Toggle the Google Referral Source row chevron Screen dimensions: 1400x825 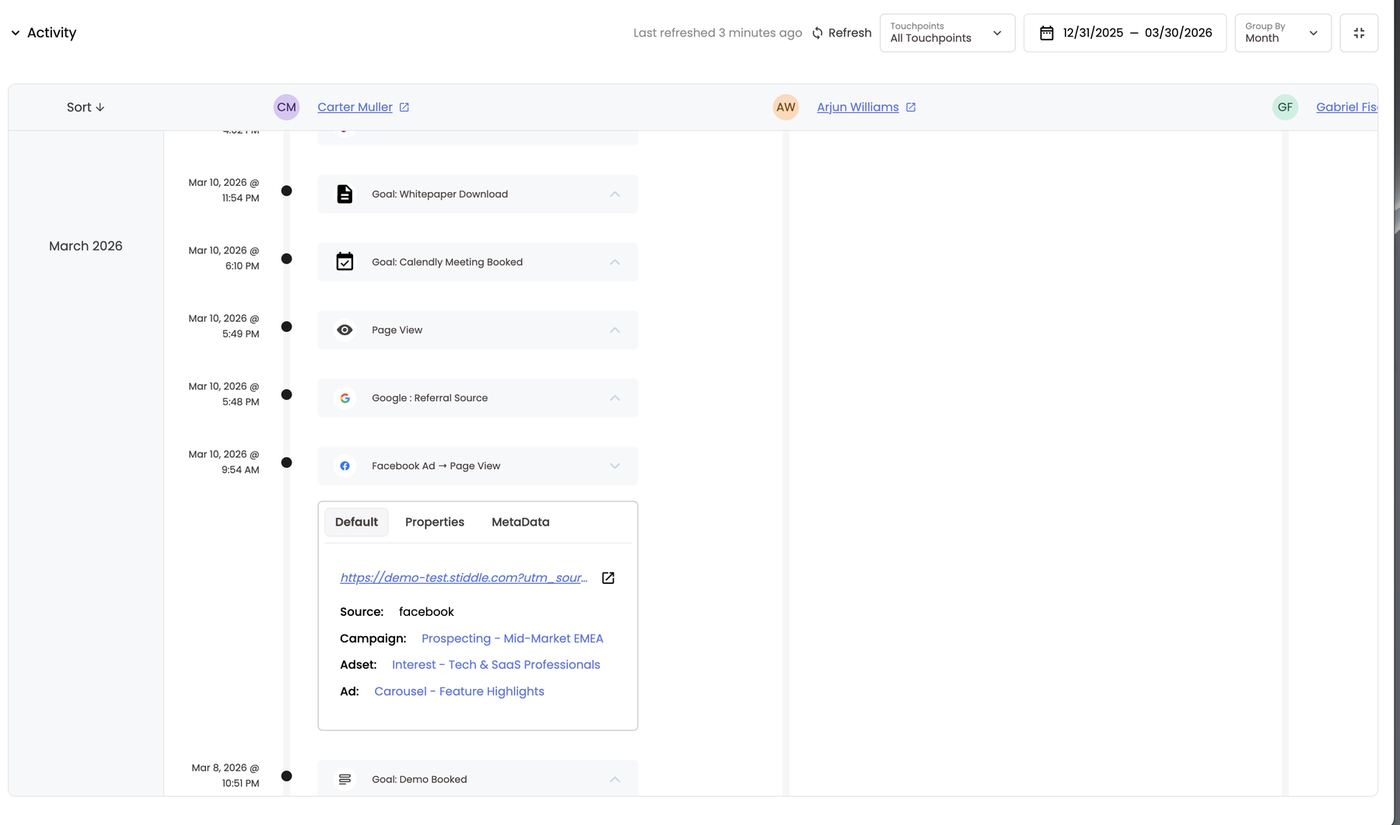pos(615,398)
